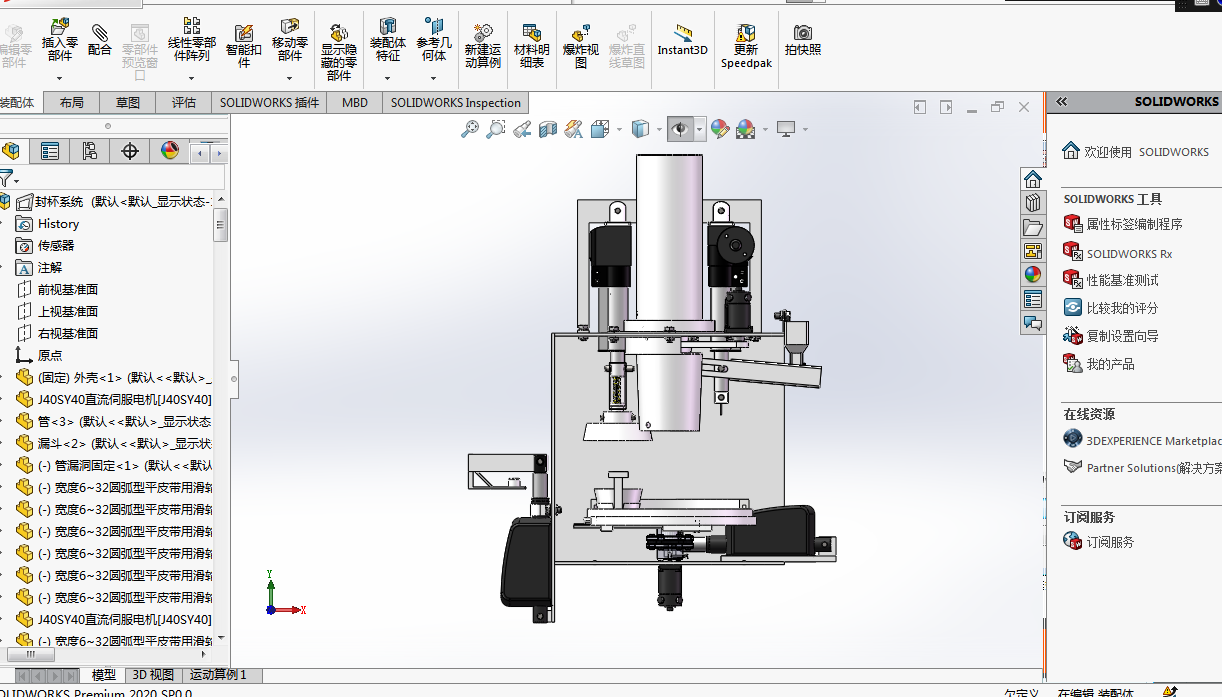Viewport: 1222px width, 697px height.
Task: Switch to the 评估 (Evaluate) tab
Action: (184, 102)
